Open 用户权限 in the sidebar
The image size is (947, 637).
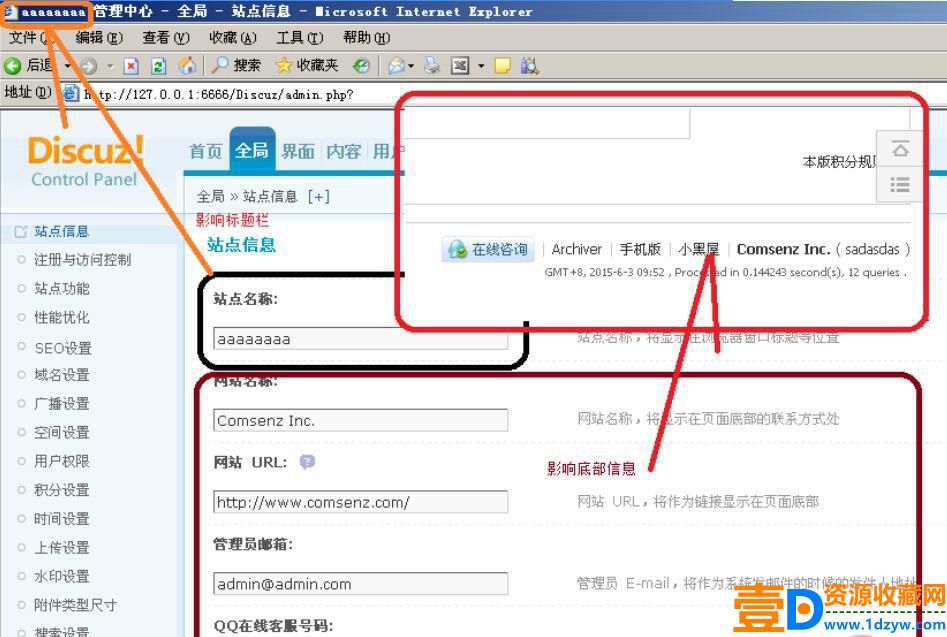[61, 461]
